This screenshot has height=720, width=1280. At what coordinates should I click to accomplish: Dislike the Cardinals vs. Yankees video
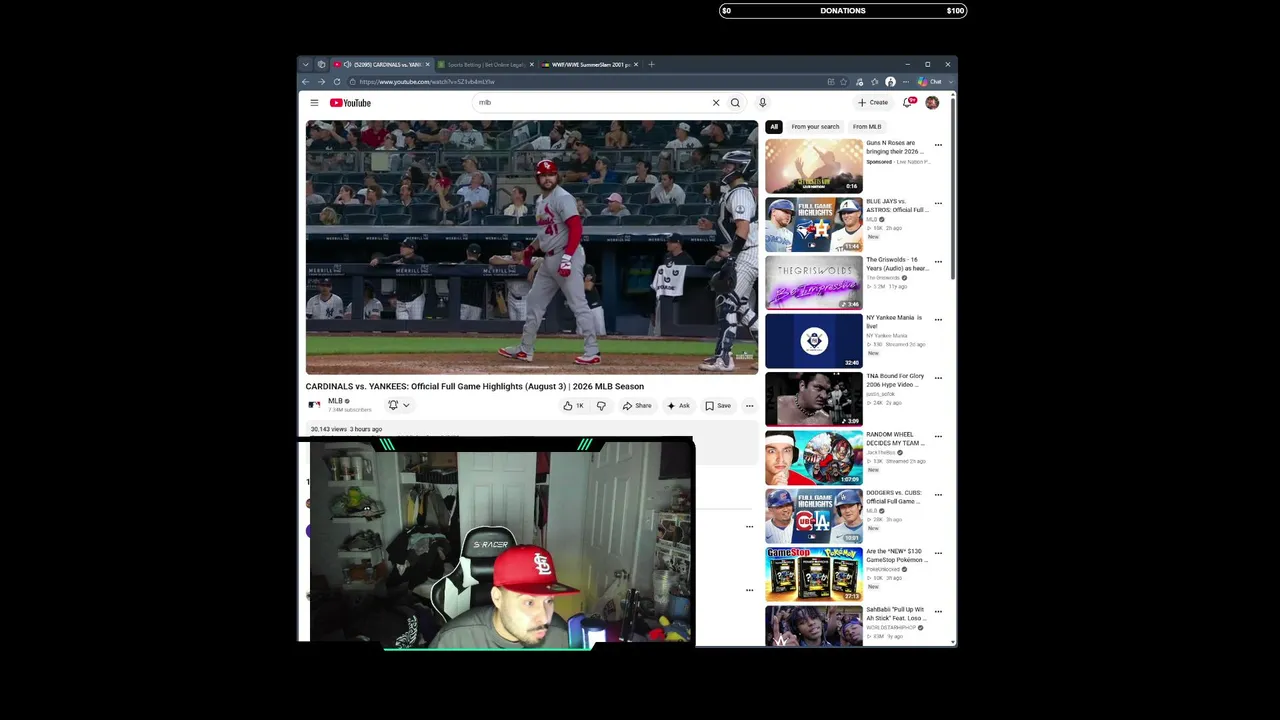click(x=601, y=406)
